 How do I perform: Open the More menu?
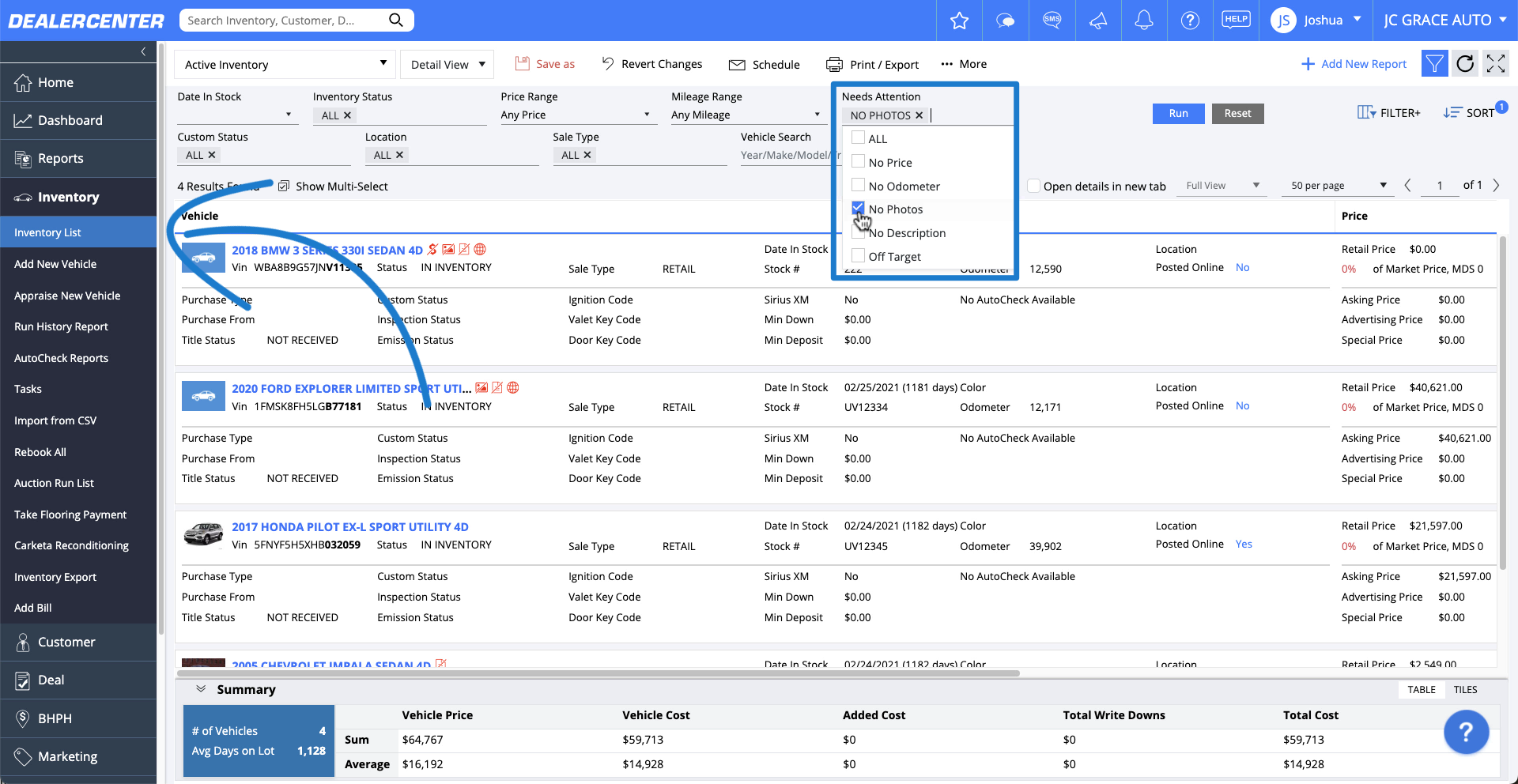click(x=962, y=64)
